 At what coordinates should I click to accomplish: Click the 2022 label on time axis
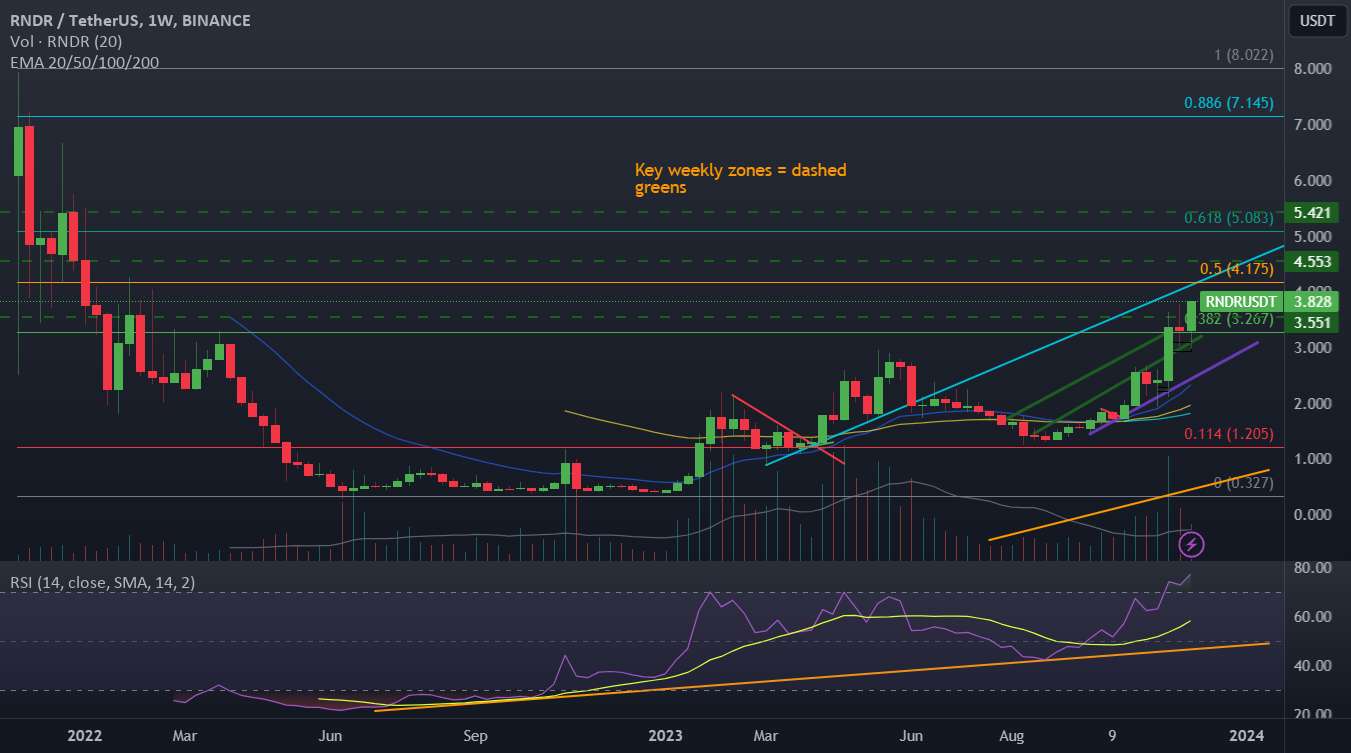(x=84, y=737)
